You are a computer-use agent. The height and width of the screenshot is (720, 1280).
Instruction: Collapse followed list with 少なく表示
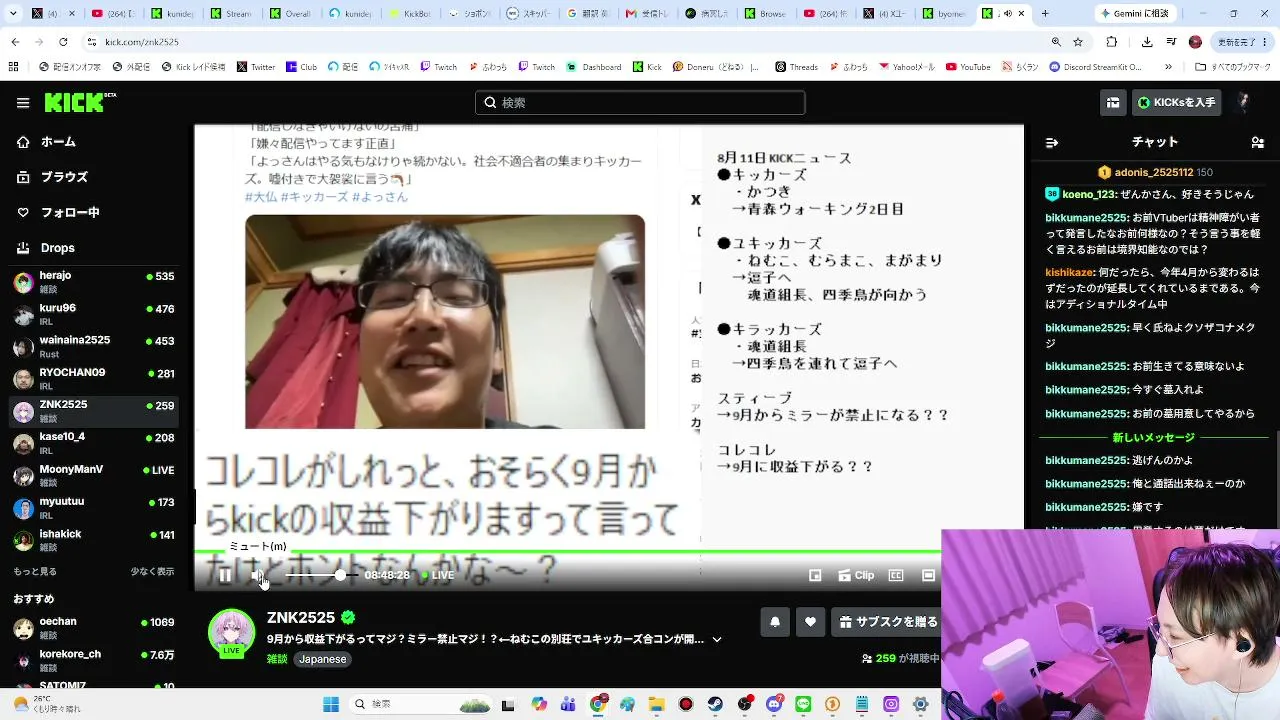click(152, 572)
